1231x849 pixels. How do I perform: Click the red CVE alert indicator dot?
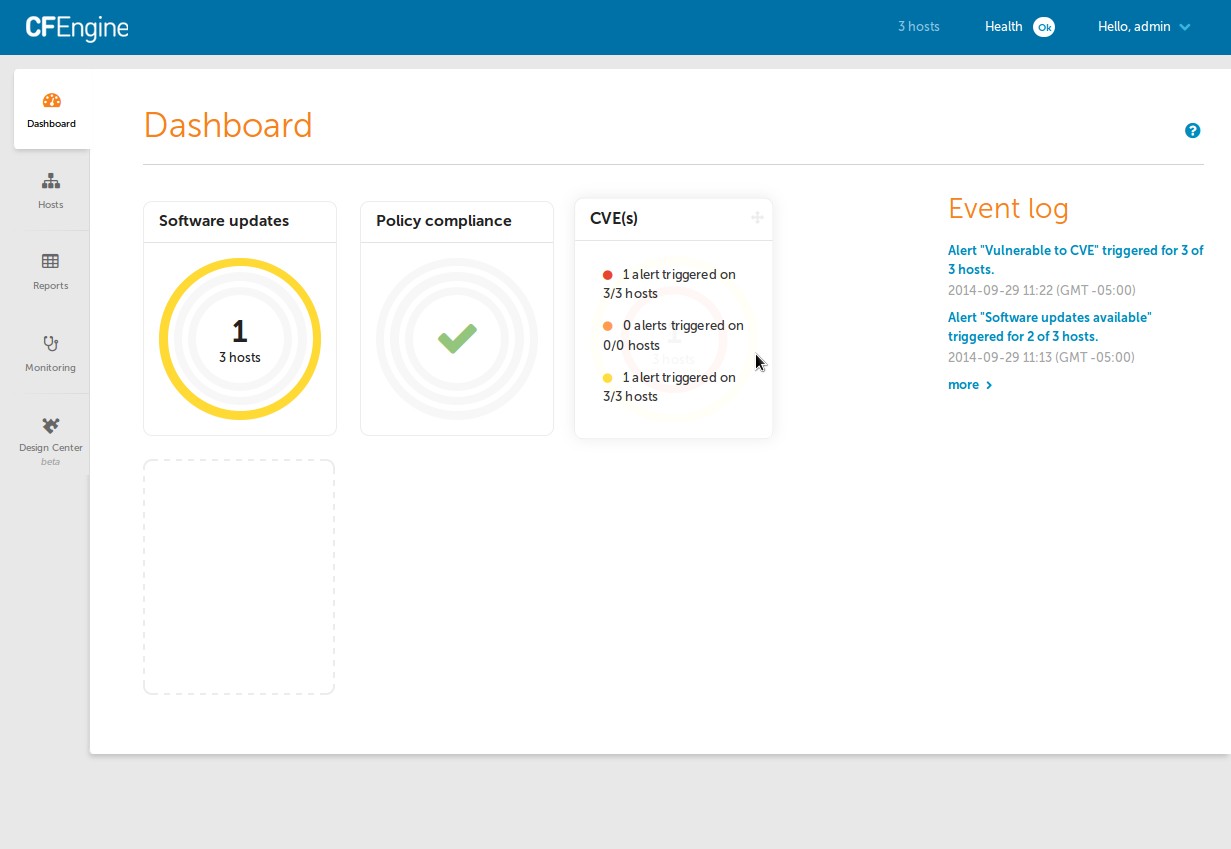[x=607, y=273]
